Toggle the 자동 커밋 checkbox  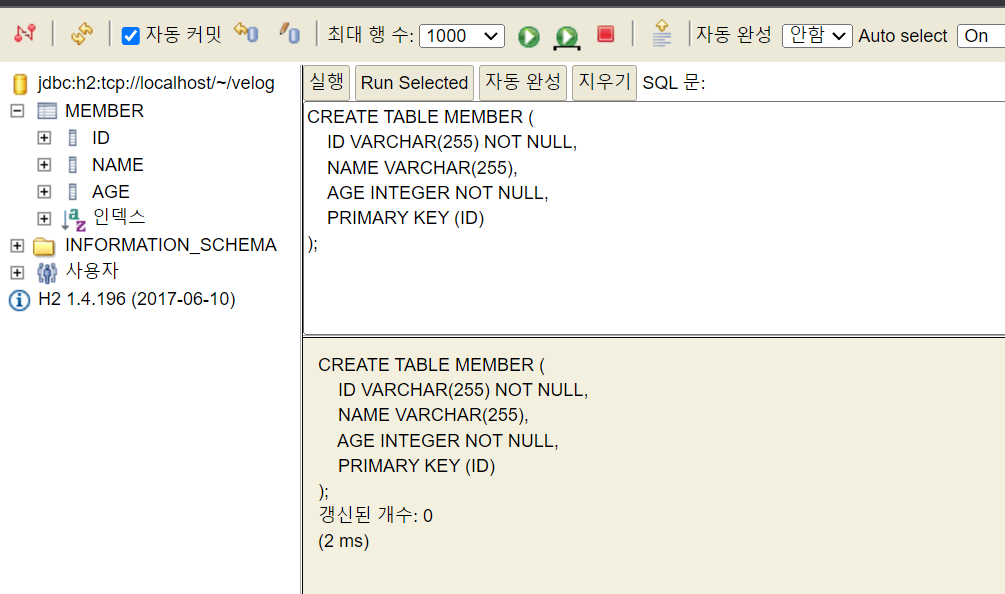131,36
